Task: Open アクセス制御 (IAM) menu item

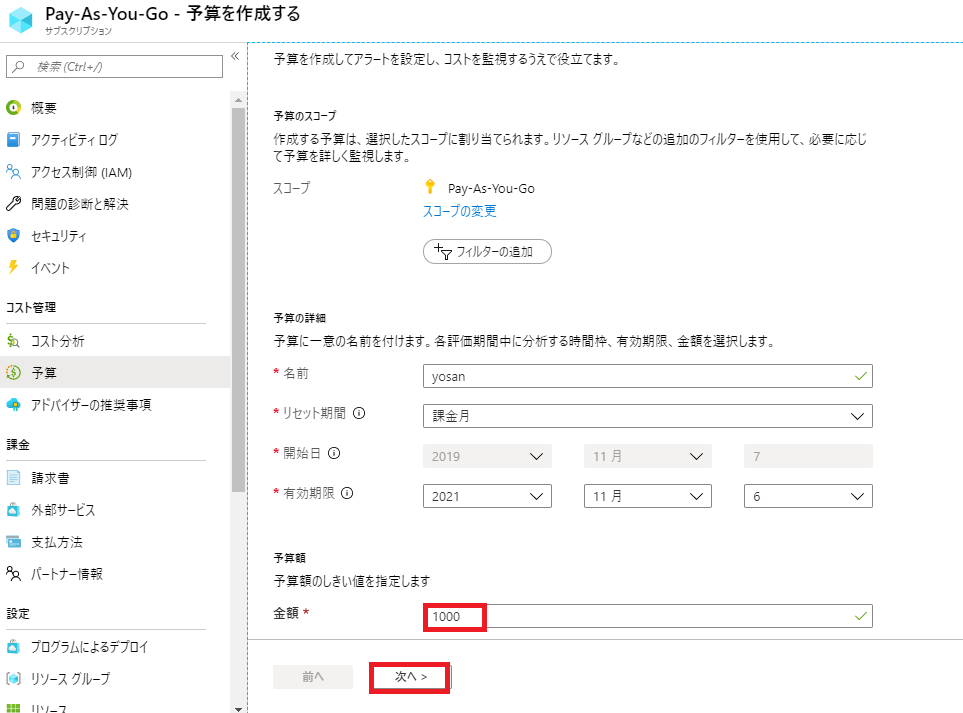Action: click(115, 172)
